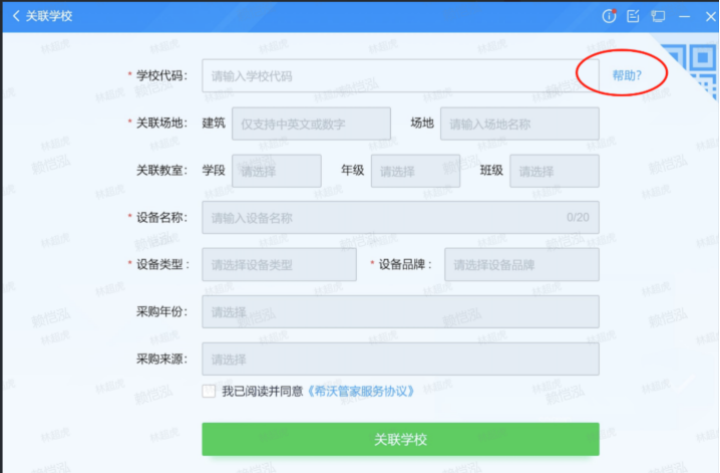Open the 年级 selection dropdown

(415, 171)
